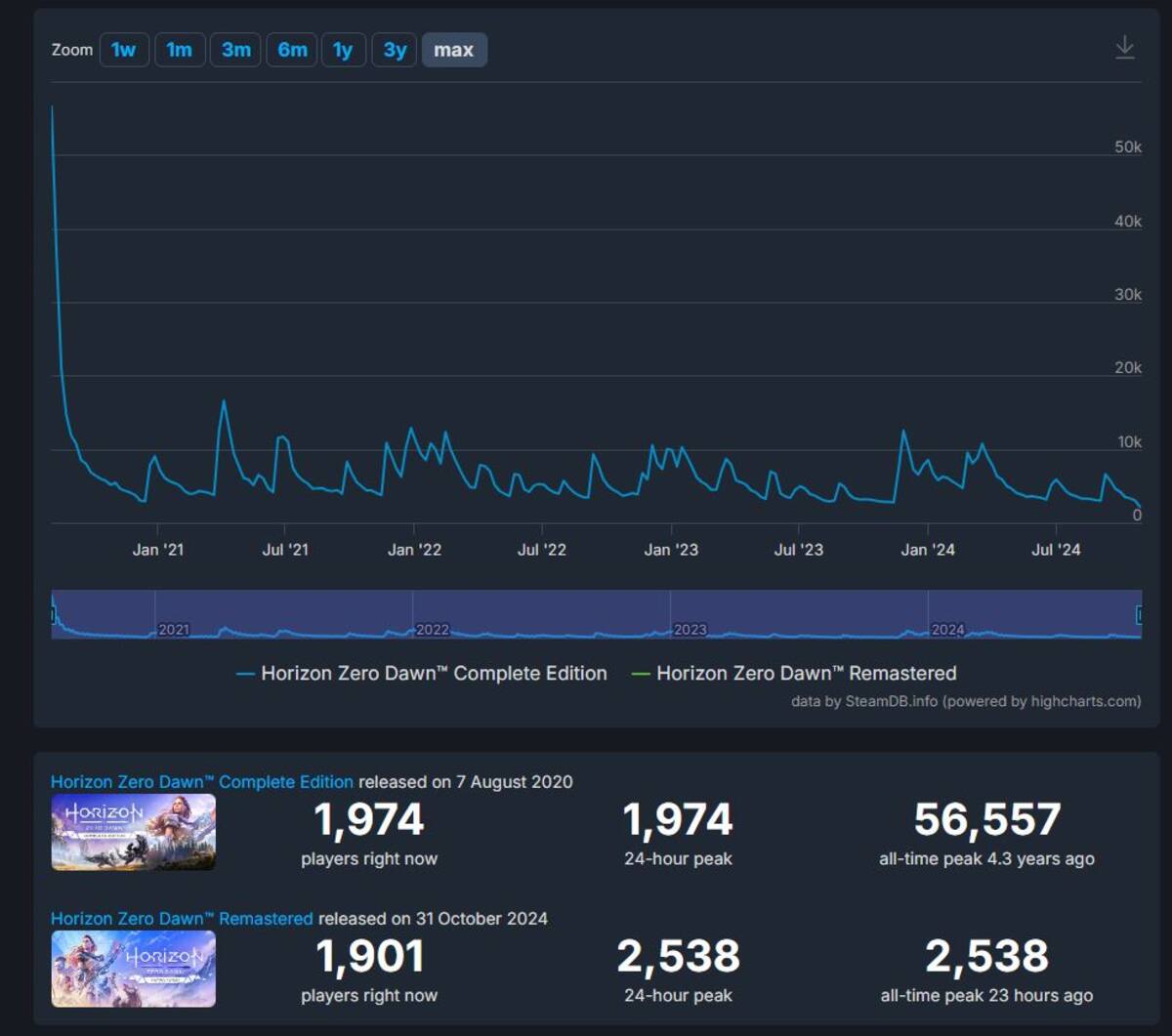
Task: Toggle Horizon Zero Dawn Remastered legend series
Action: click(x=794, y=673)
